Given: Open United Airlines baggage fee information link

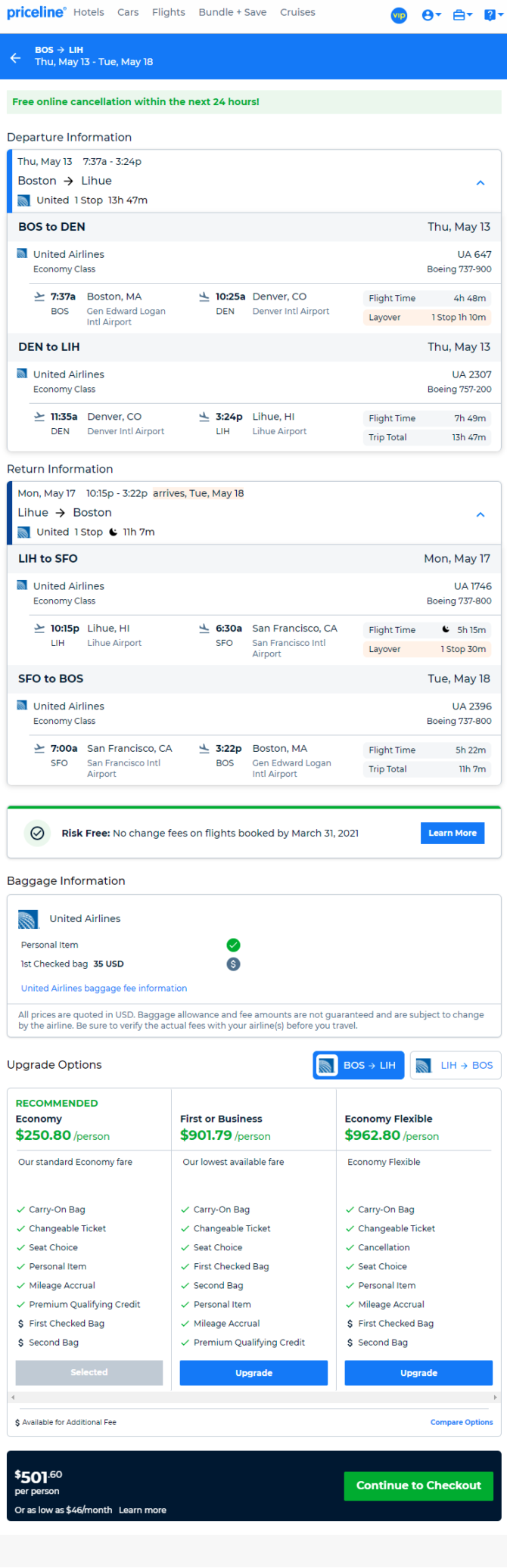Looking at the screenshot, I should [104, 988].
